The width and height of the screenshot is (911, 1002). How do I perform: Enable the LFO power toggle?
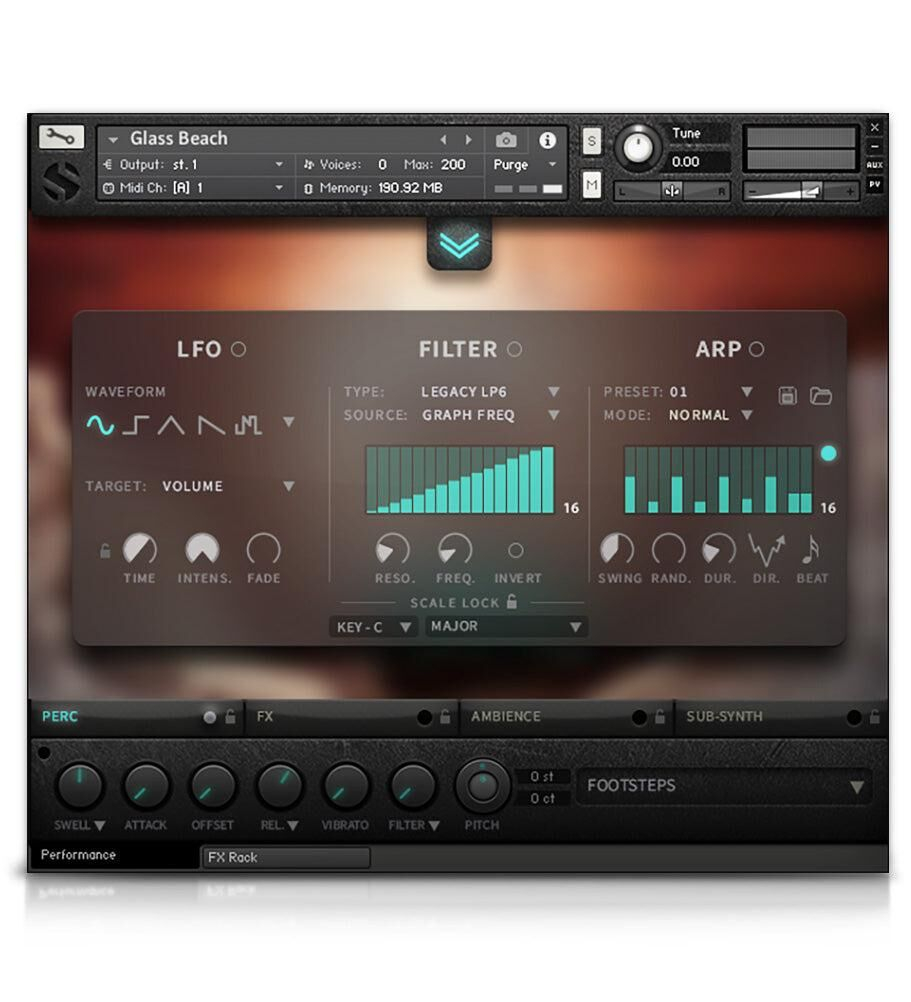(x=238, y=349)
